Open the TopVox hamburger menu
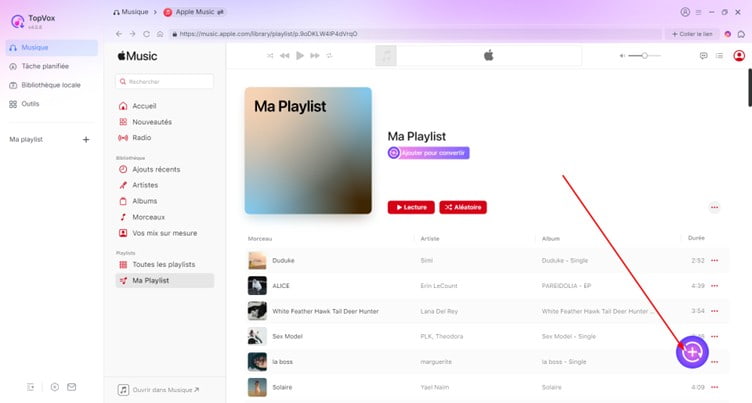Screen dimensions: 752x403 (699, 12)
